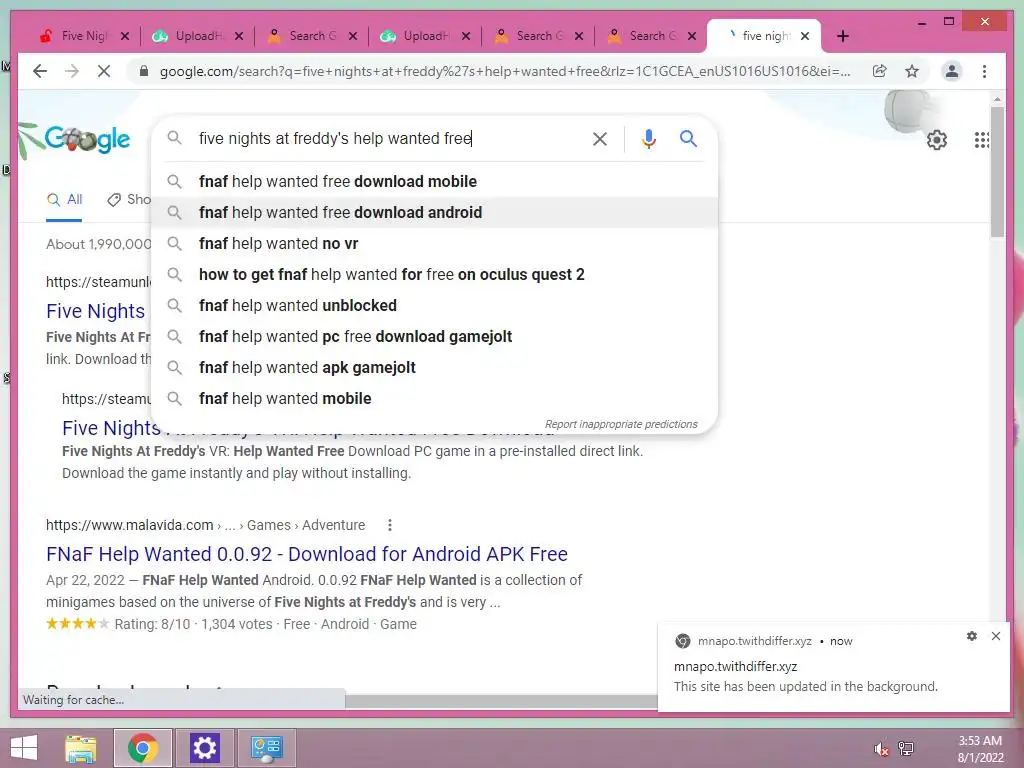Click the horizontal scrollbar at page bottom
Screen dimensions: 1024x768
coord(501,701)
